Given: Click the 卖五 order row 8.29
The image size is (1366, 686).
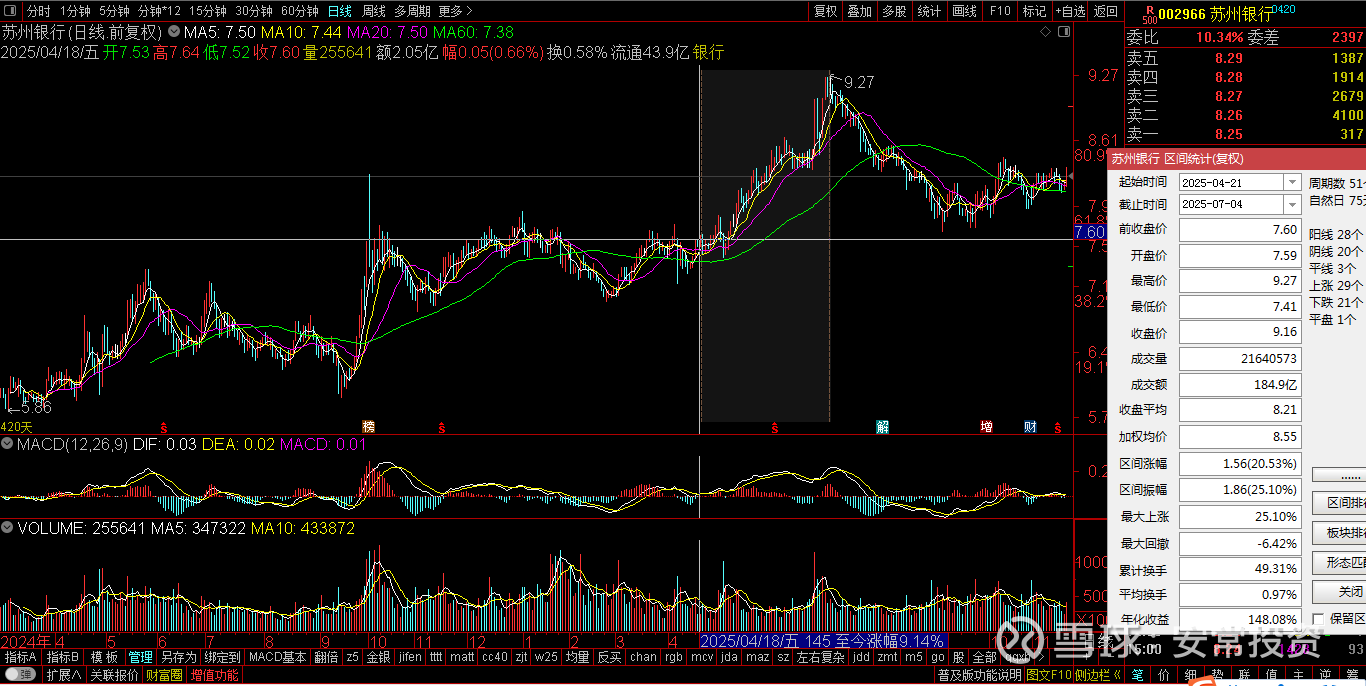Looking at the screenshot, I should 1246,58.
